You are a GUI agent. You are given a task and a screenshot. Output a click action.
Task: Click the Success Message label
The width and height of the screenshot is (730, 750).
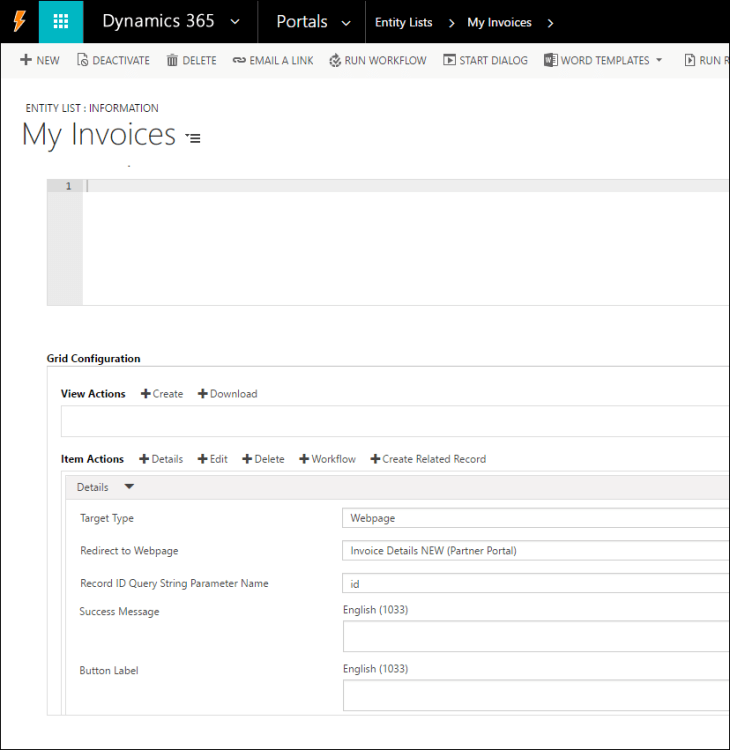[119, 611]
